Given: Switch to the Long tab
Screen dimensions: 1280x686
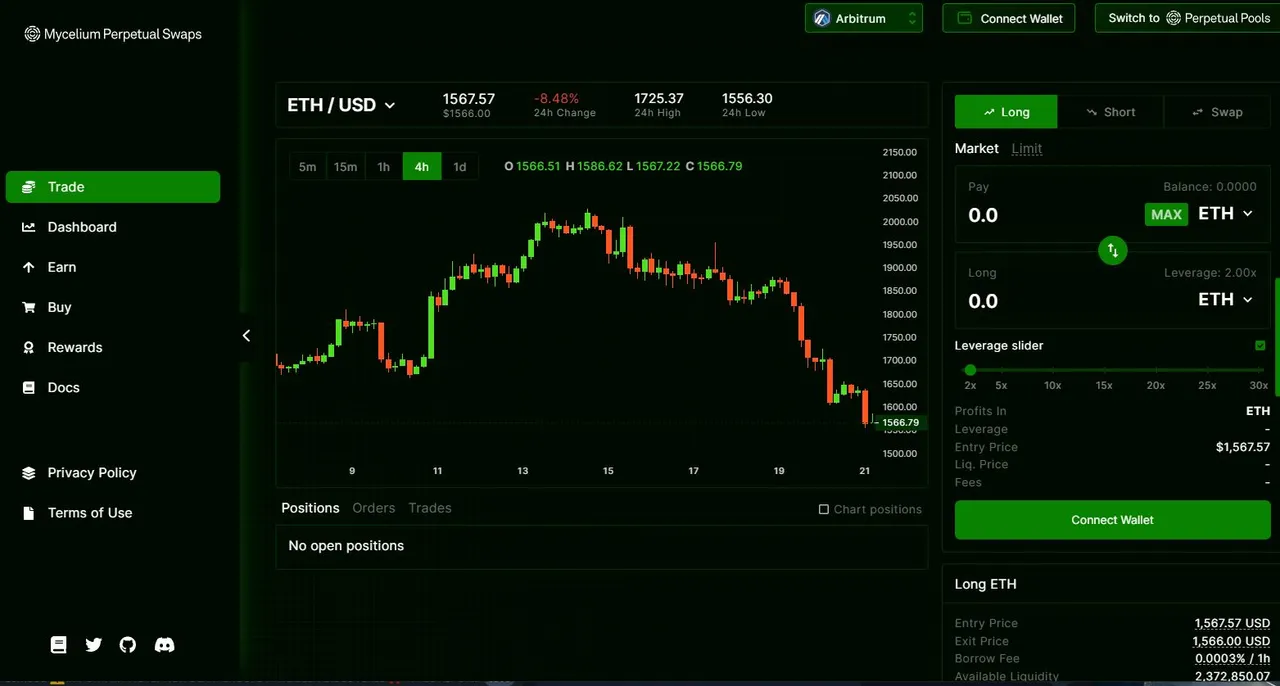Looking at the screenshot, I should (x=1006, y=112).
